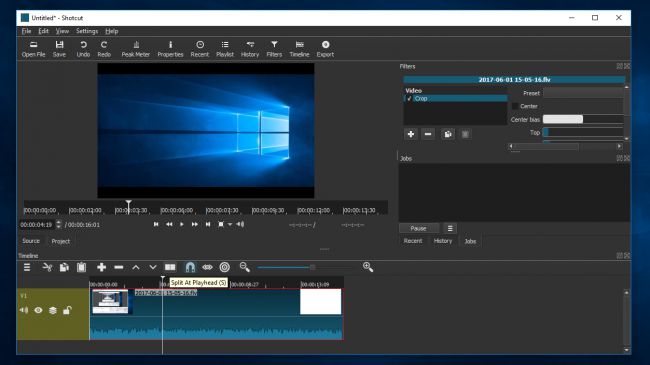Viewport: 650px width, 365px height.
Task: Skip to the start of video
Action: (x=156, y=224)
